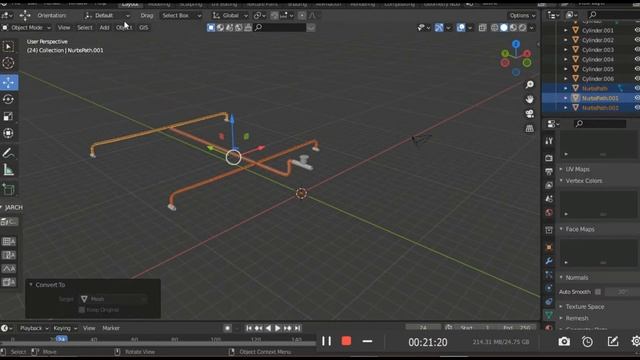Open the timeline Marker menu
This screenshot has width=640, height=360.
[x=111, y=328]
